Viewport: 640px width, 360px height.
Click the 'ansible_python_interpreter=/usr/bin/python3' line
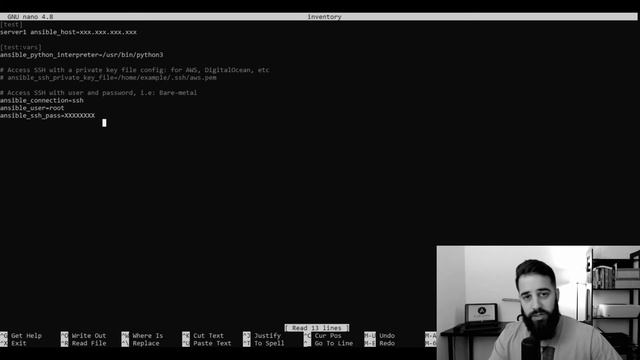pos(82,55)
